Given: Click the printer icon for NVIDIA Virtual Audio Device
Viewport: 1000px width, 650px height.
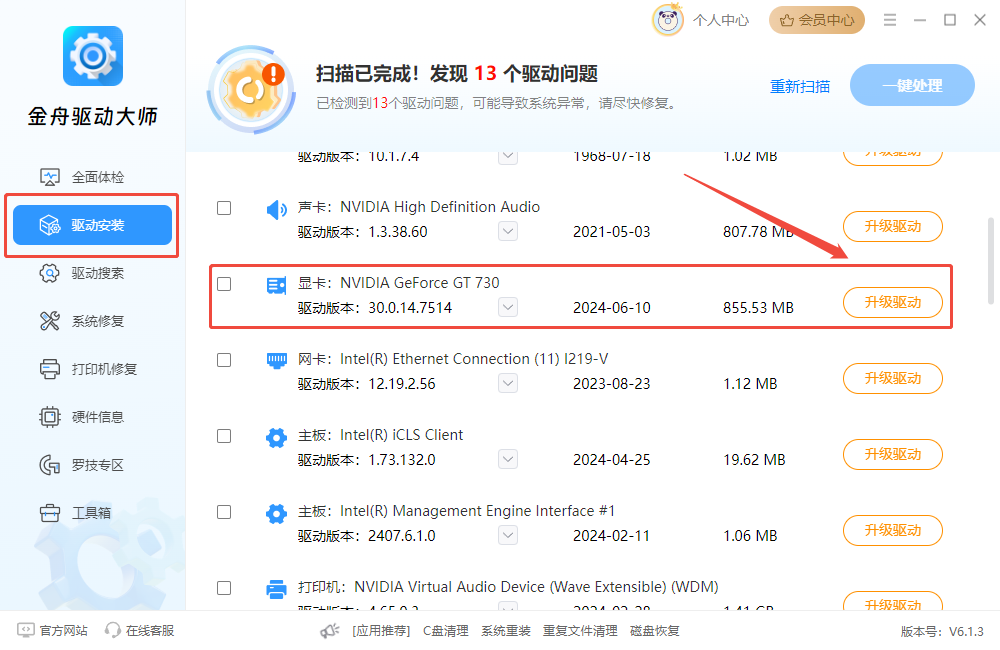Looking at the screenshot, I should click(x=276, y=589).
